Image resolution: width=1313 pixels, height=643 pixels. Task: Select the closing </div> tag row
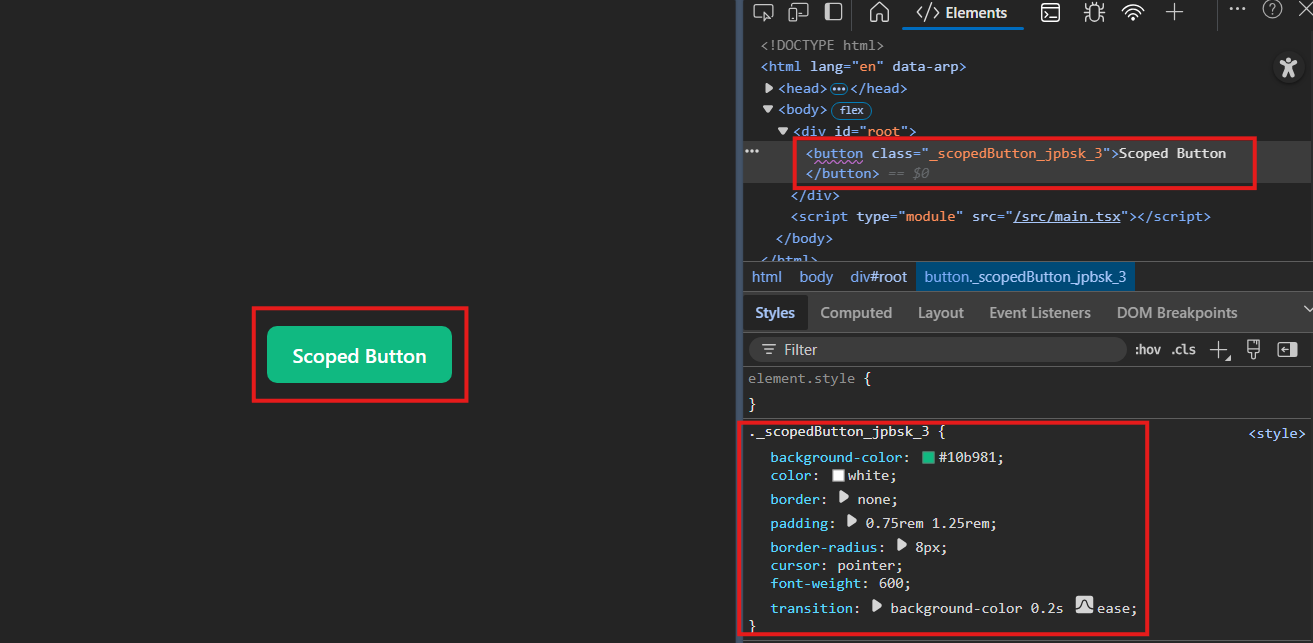pos(815,195)
